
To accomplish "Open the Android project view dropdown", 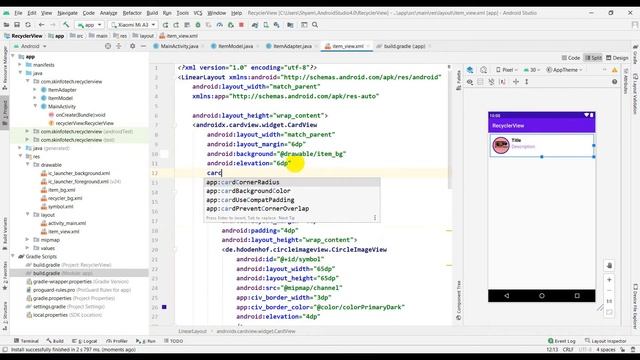I will [30, 46].
